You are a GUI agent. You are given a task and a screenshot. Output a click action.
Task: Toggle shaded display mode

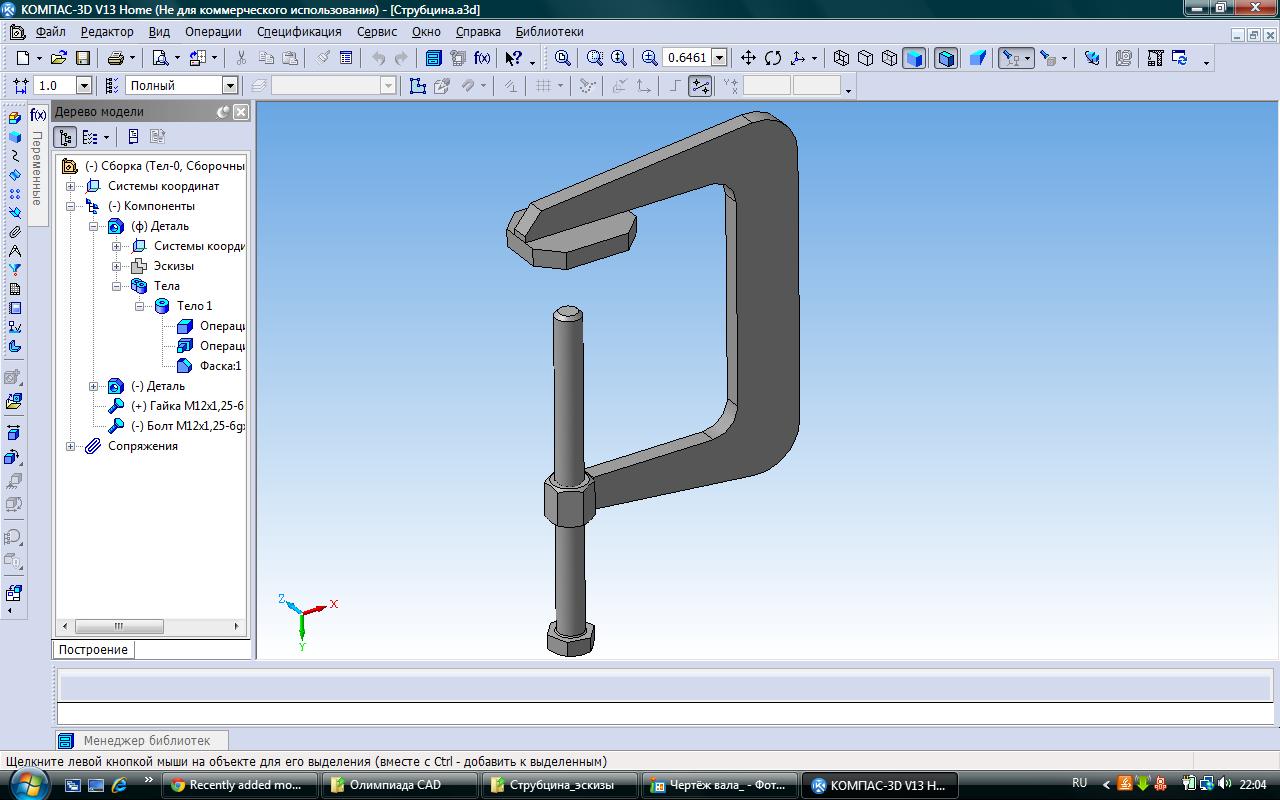click(x=914, y=58)
